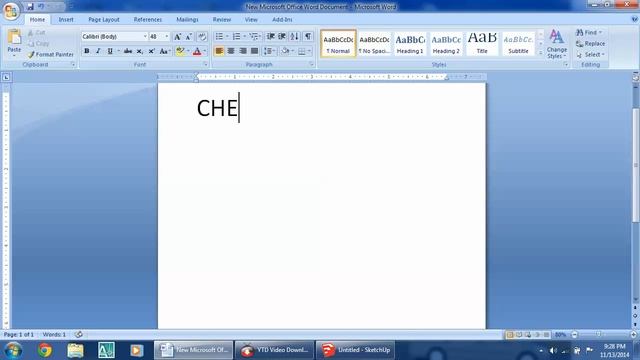640x360 pixels.
Task: Save document via Quick Access toolbar
Action: tap(30, 7)
